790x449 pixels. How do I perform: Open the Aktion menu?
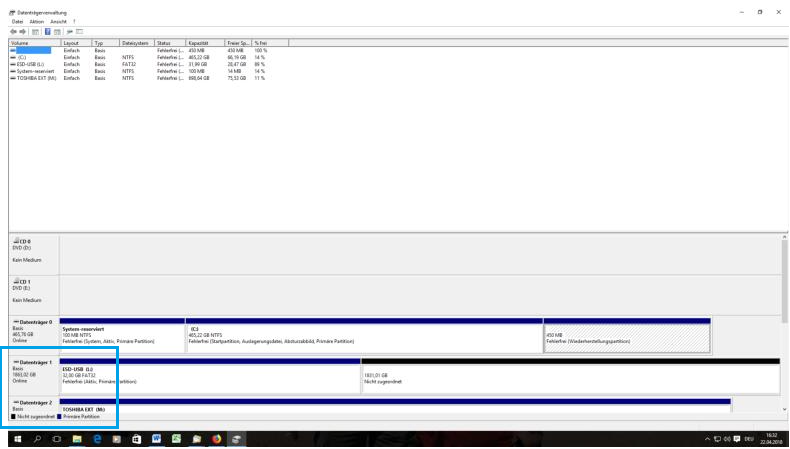(x=37, y=22)
